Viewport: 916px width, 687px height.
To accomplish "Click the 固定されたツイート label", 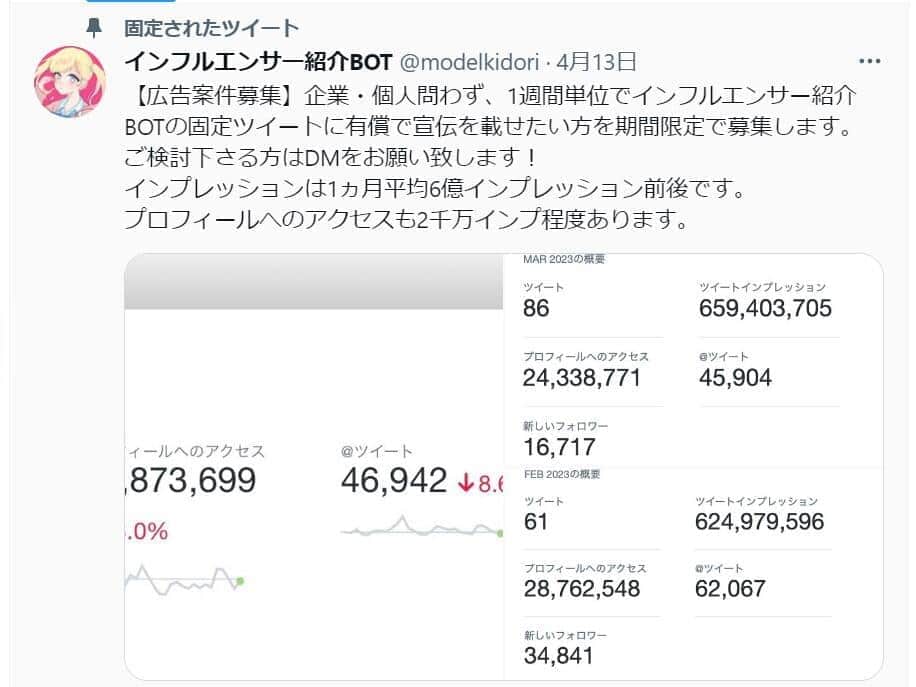I will pos(212,28).
